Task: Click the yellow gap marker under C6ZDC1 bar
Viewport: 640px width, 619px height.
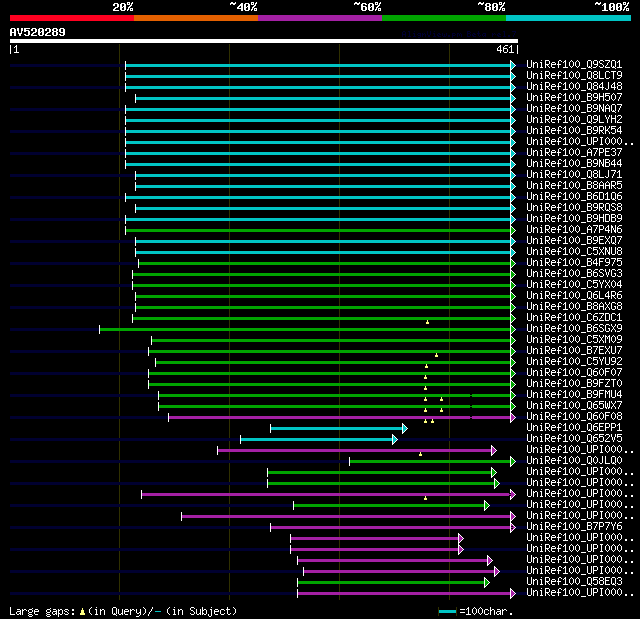Action: [427, 322]
